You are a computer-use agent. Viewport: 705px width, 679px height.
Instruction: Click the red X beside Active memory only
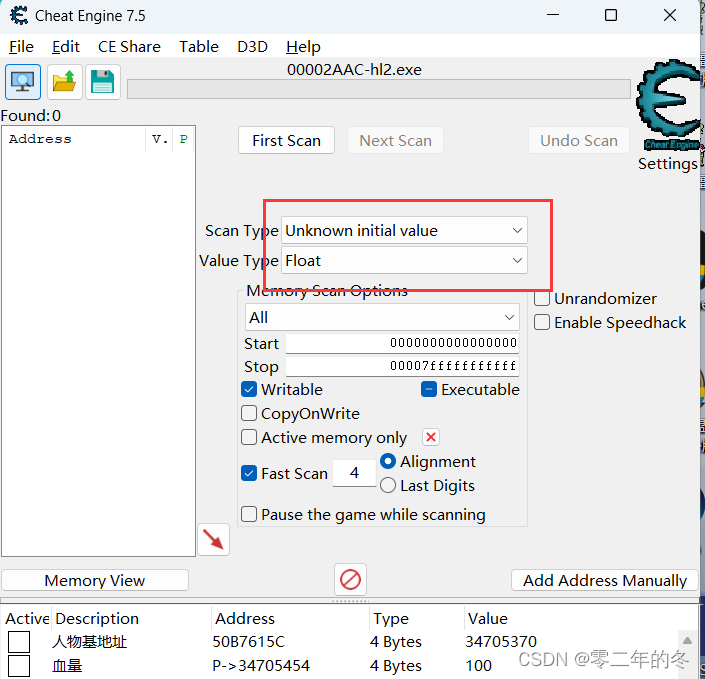431,437
